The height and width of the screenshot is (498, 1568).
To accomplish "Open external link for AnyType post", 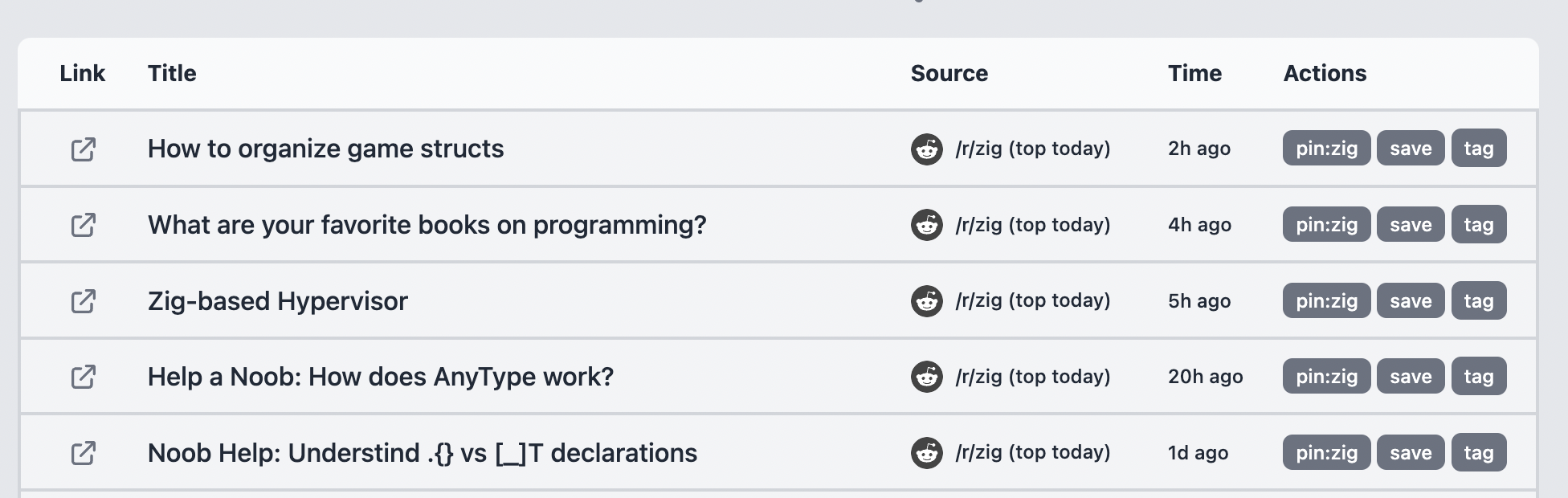I will coord(84,377).
